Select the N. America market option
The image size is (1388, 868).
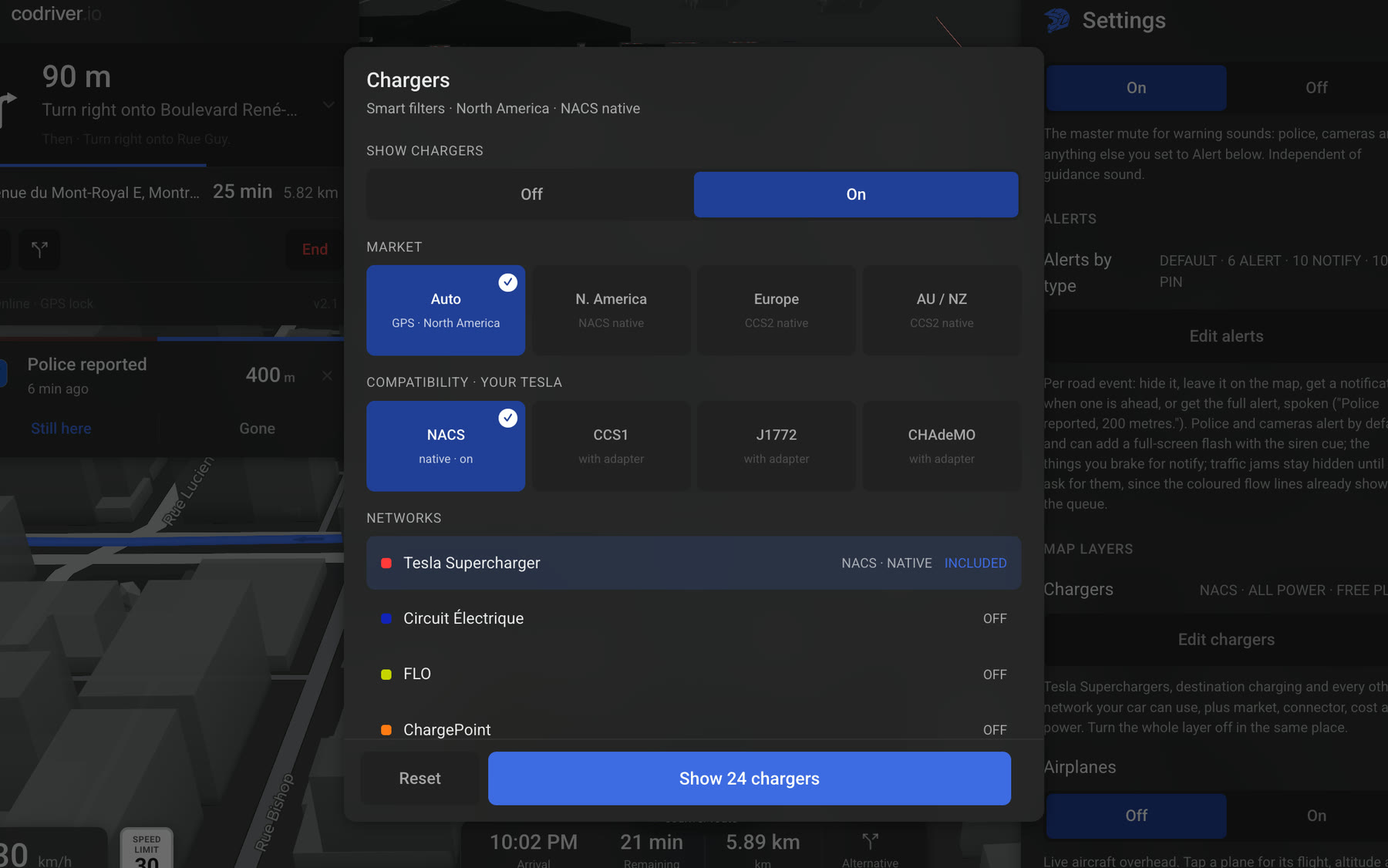click(611, 310)
